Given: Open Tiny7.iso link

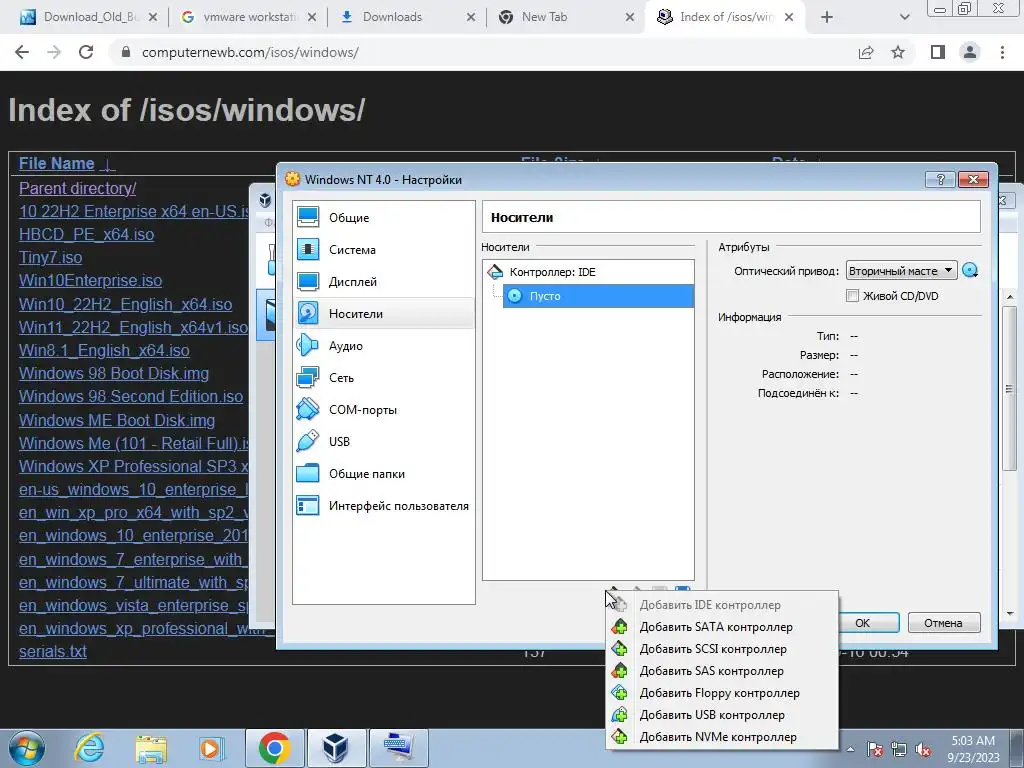Looking at the screenshot, I should tap(50, 257).
